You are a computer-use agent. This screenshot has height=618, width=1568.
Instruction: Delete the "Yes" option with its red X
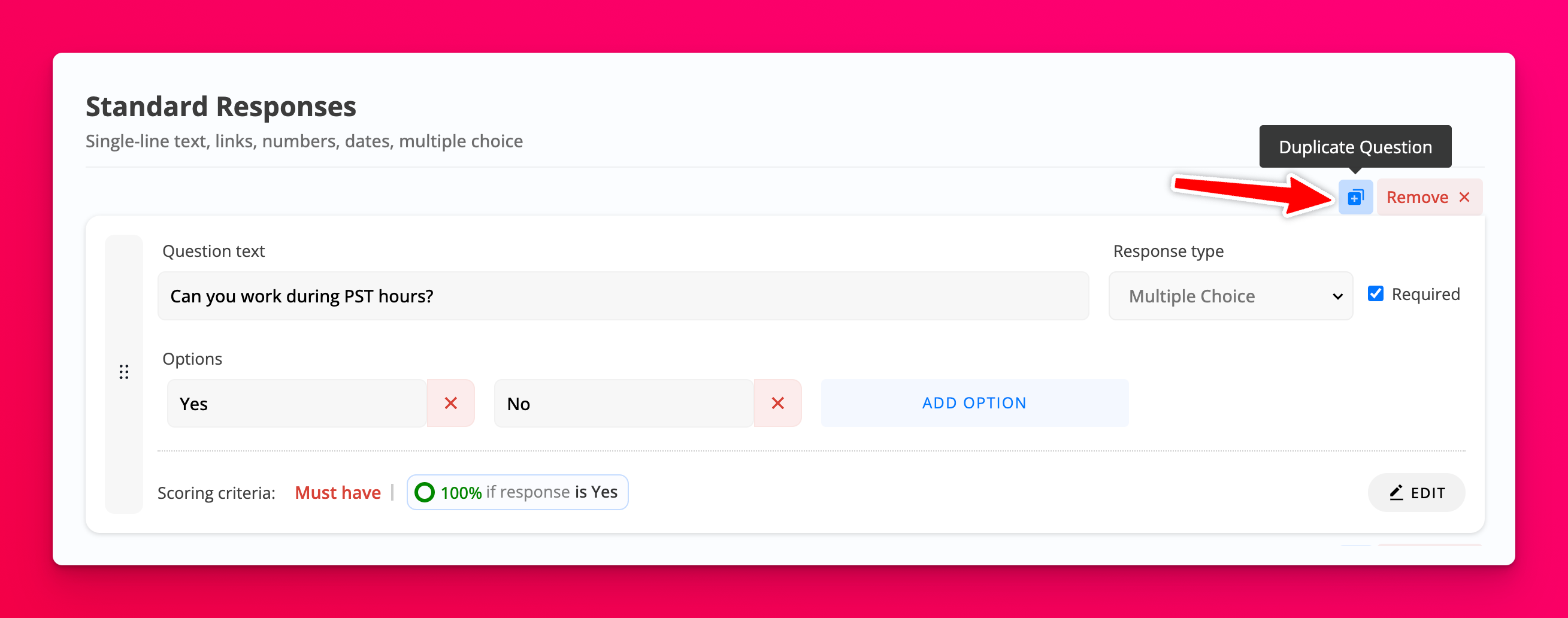[x=450, y=403]
